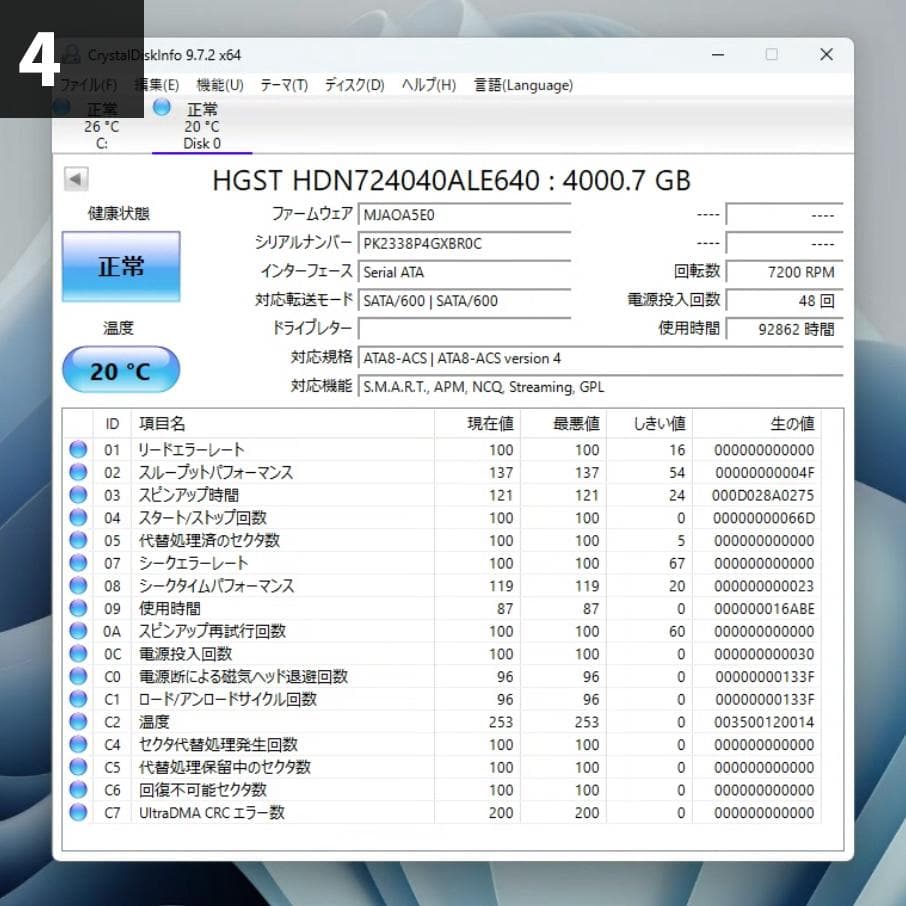Click the 20 °C temperature indicator button
This screenshot has width=906, height=906.
(120, 369)
